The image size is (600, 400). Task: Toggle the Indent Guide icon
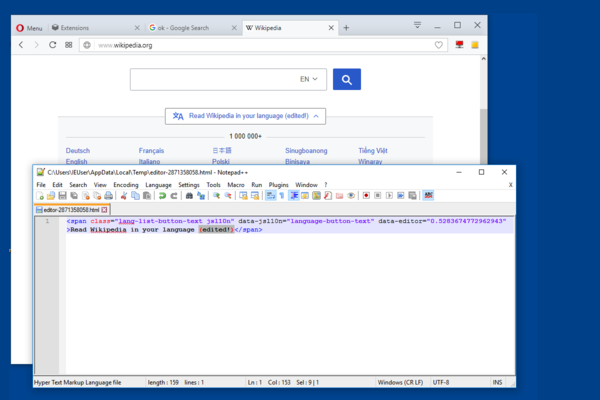(293, 196)
